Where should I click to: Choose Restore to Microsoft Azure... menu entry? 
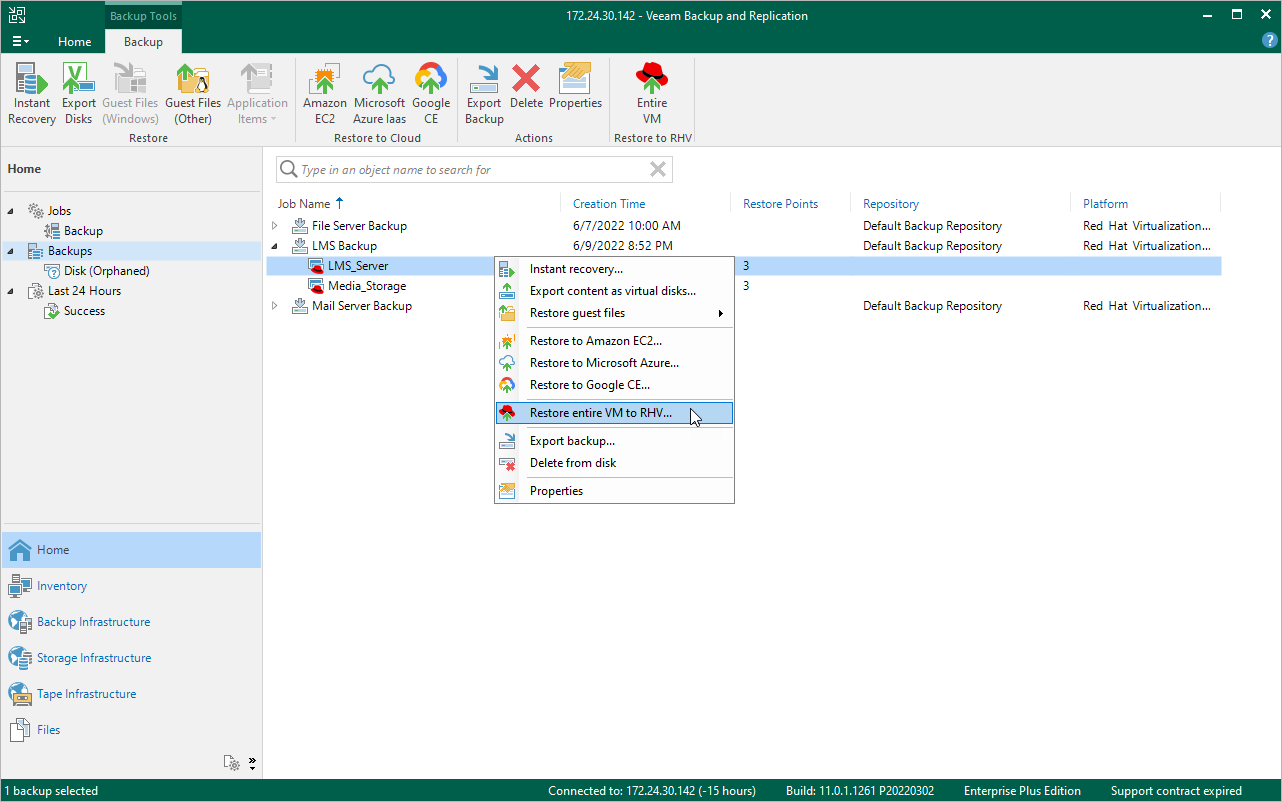click(x=615, y=363)
